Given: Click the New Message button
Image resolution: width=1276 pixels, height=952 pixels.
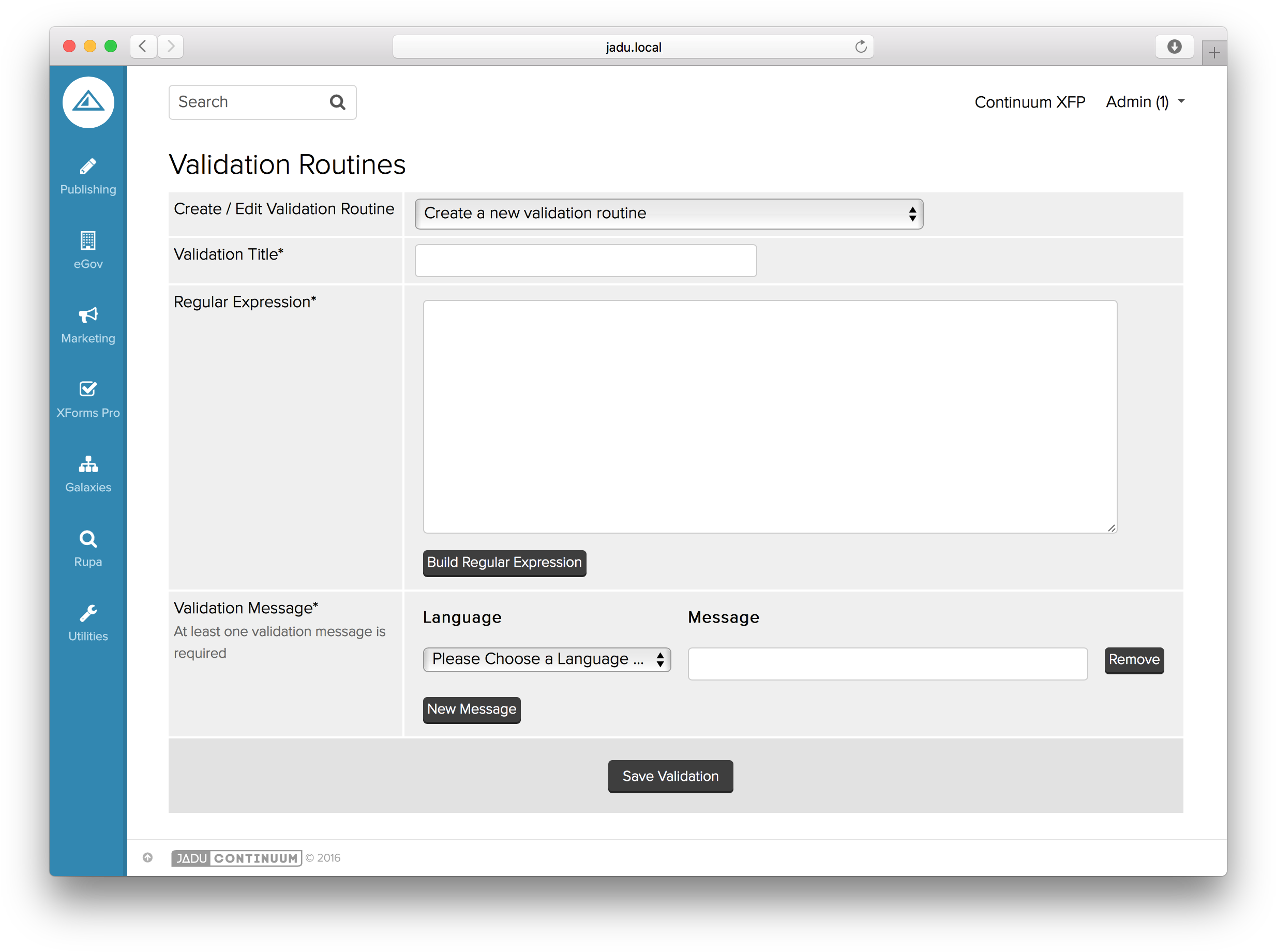Looking at the screenshot, I should click(x=471, y=710).
